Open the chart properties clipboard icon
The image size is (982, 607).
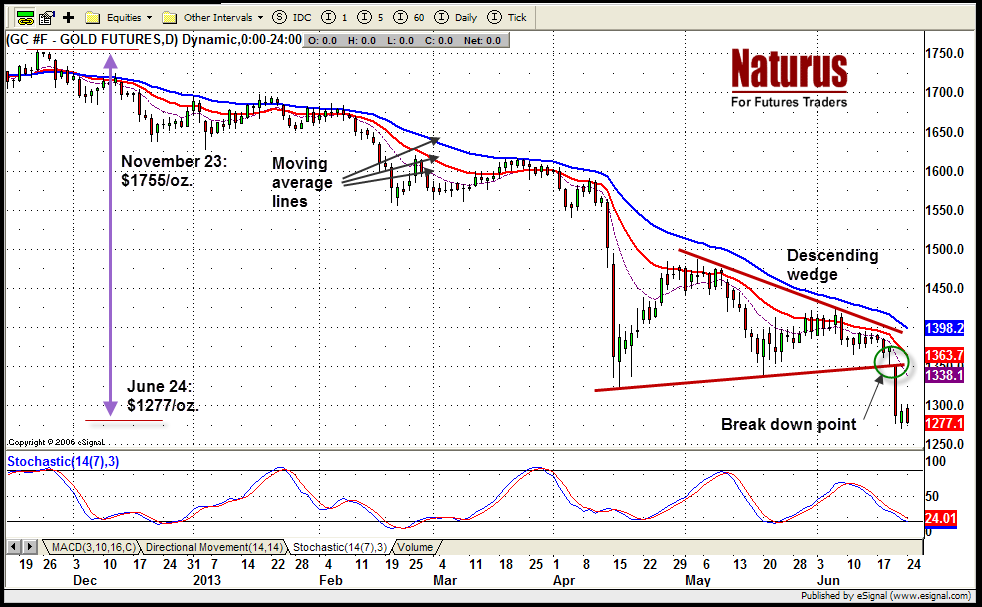(46, 17)
